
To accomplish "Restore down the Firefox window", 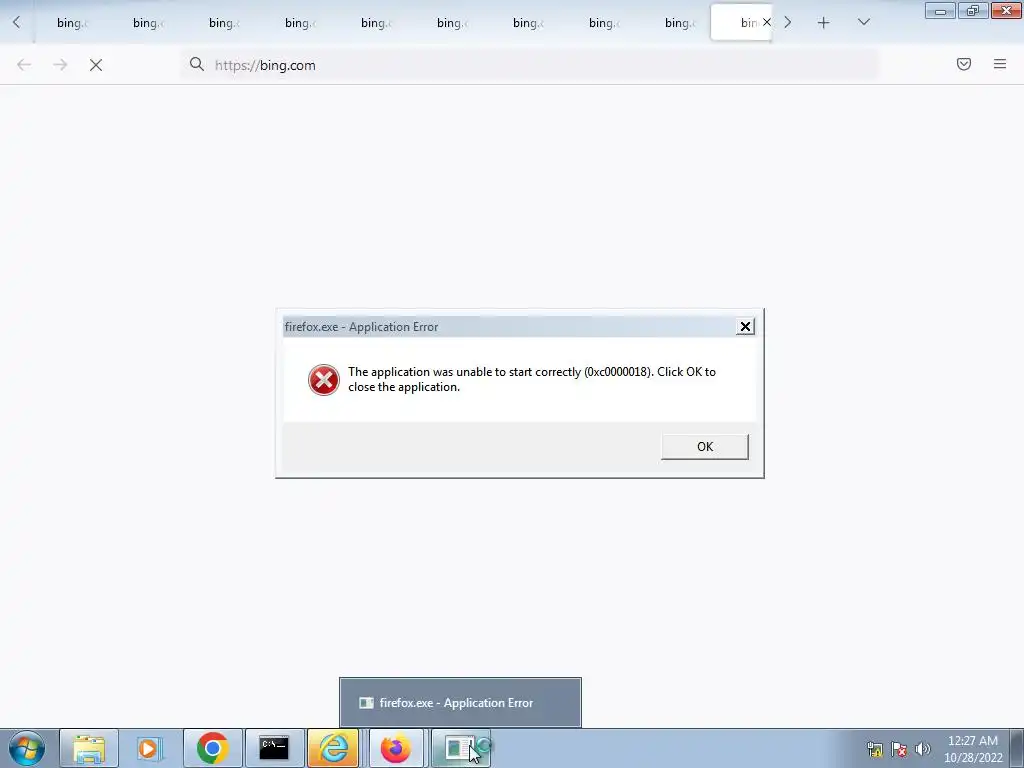I will (973, 10).
